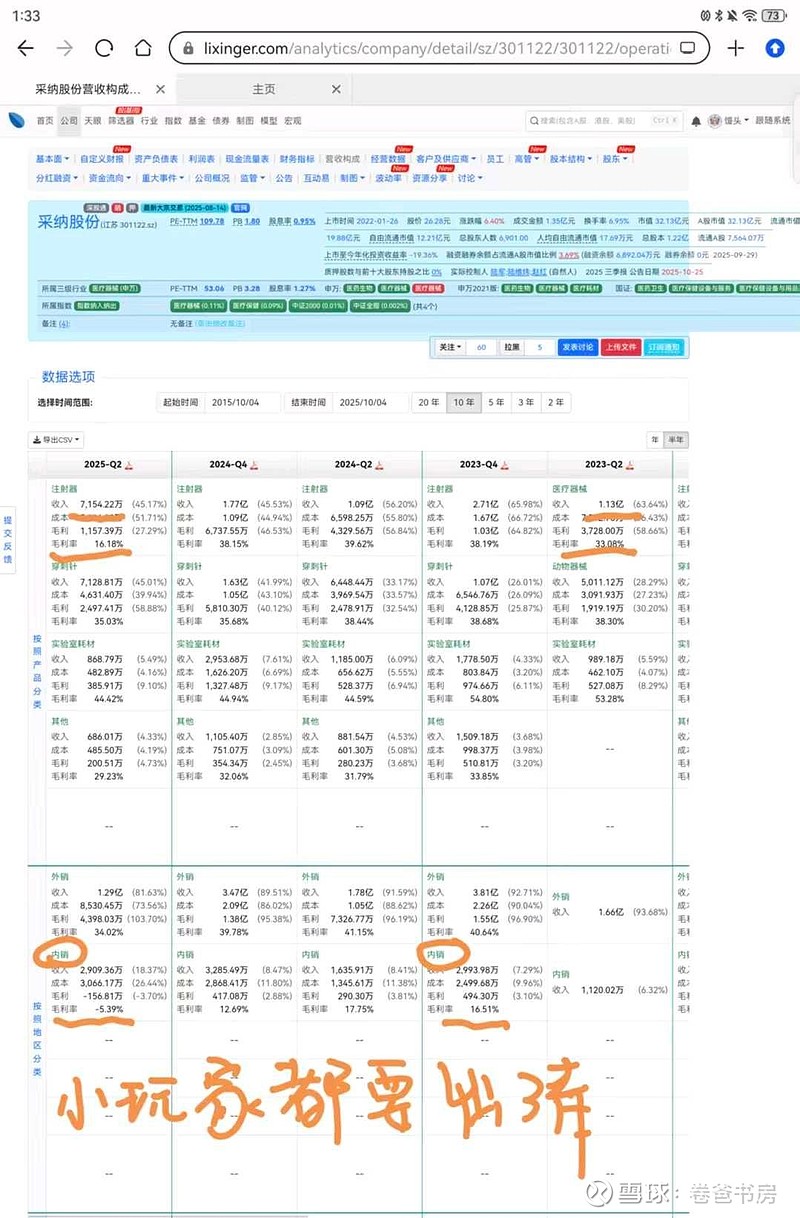Select the 20年 time range

point(429,402)
